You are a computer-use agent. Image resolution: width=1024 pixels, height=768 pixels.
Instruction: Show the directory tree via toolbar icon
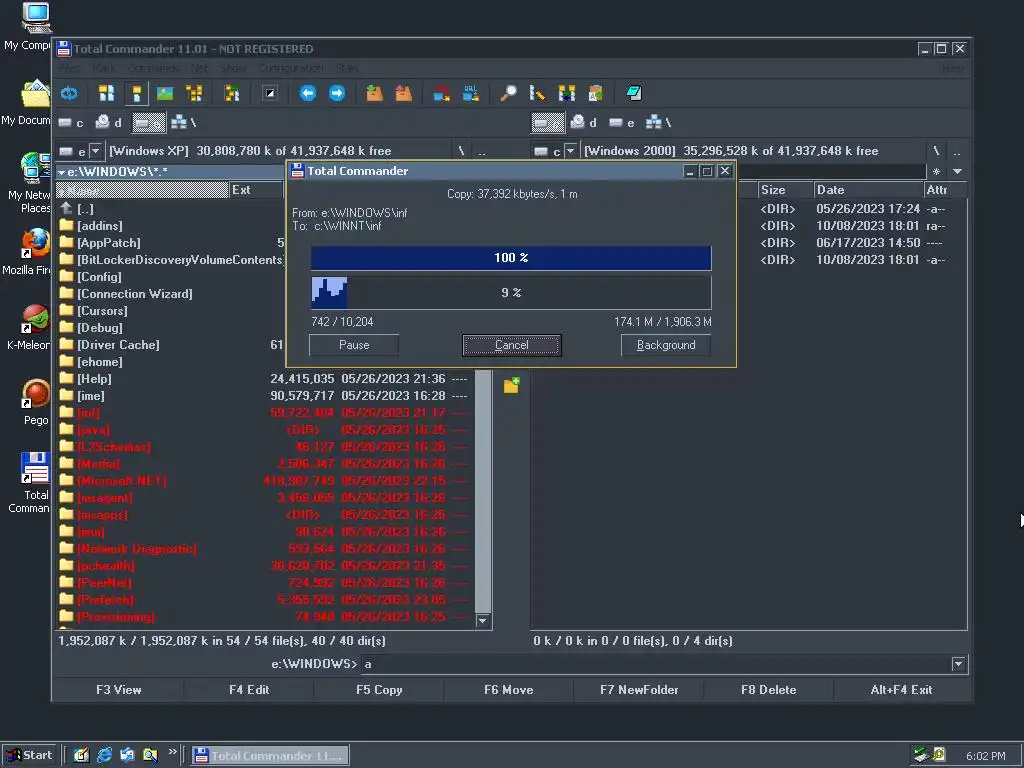(x=195, y=93)
